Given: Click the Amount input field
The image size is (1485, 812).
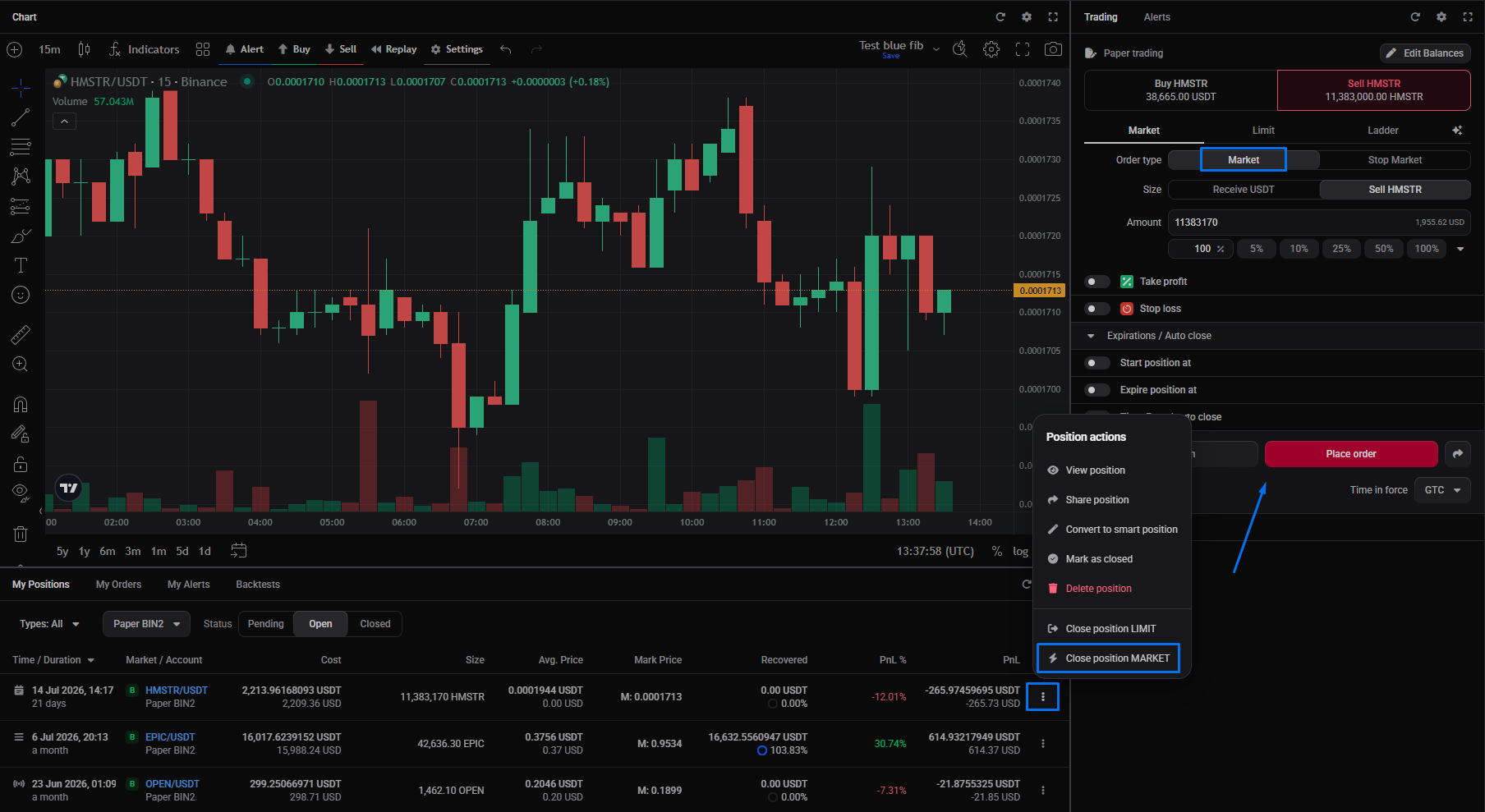Looking at the screenshot, I should [x=1319, y=222].
